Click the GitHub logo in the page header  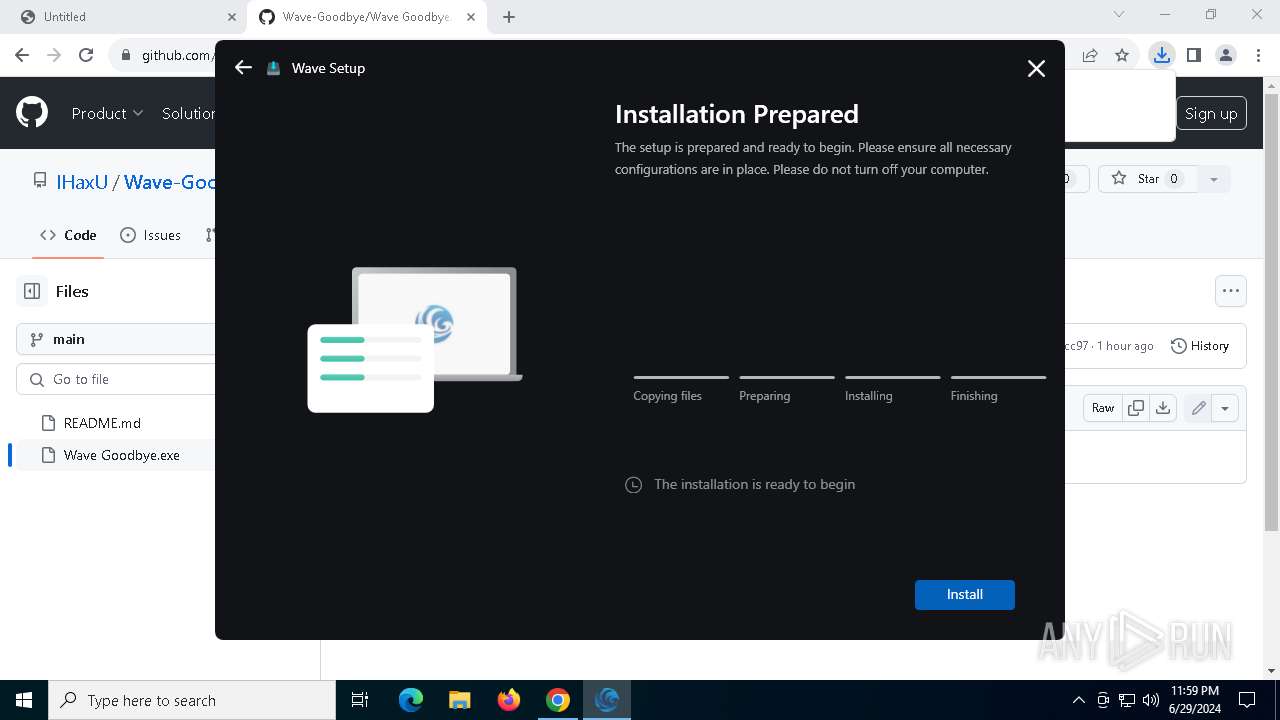pyautogui.click(x=32, y=113)
